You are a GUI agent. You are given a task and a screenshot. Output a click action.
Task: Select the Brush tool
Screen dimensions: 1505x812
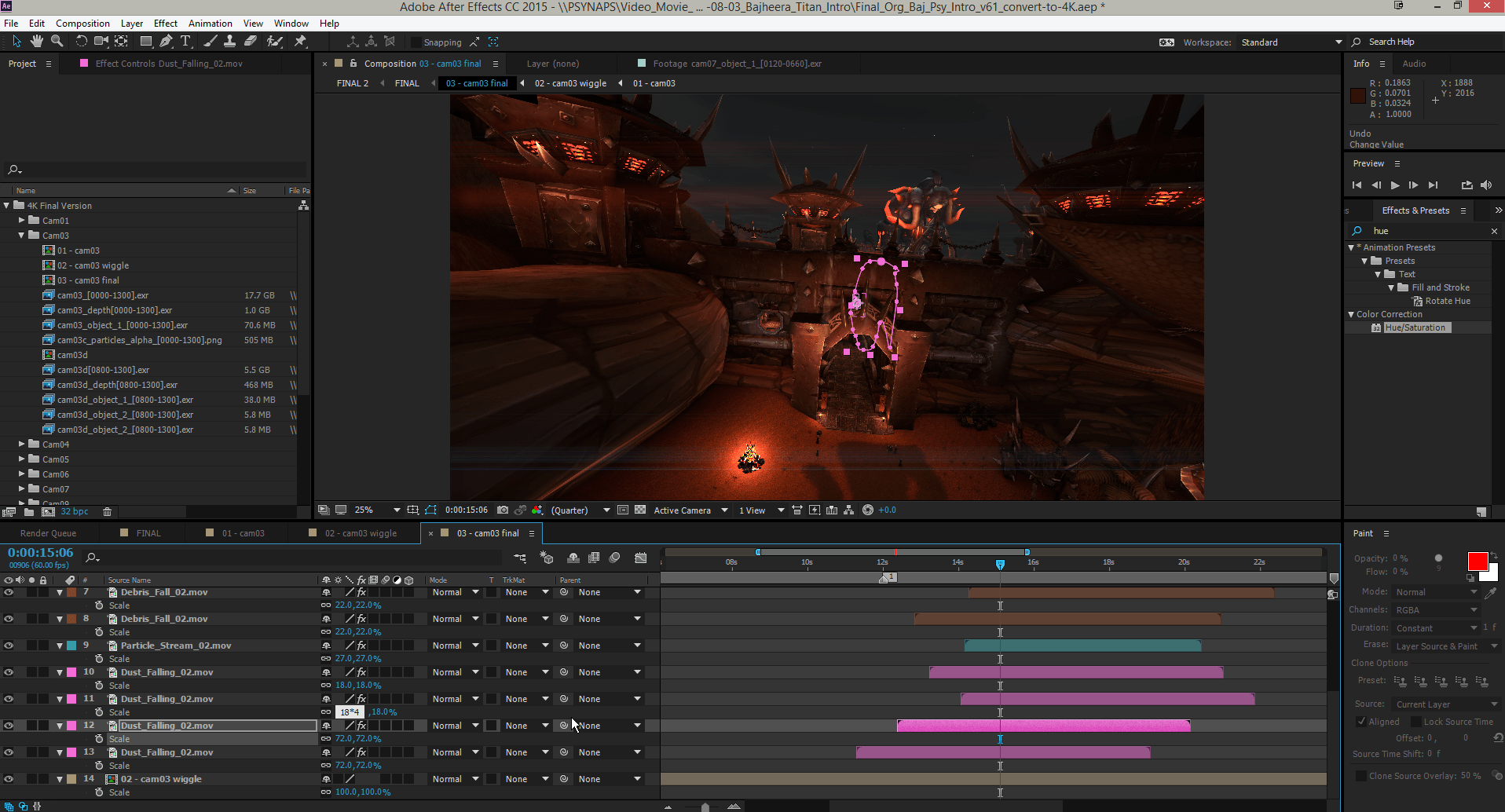[x=211, y=41]
